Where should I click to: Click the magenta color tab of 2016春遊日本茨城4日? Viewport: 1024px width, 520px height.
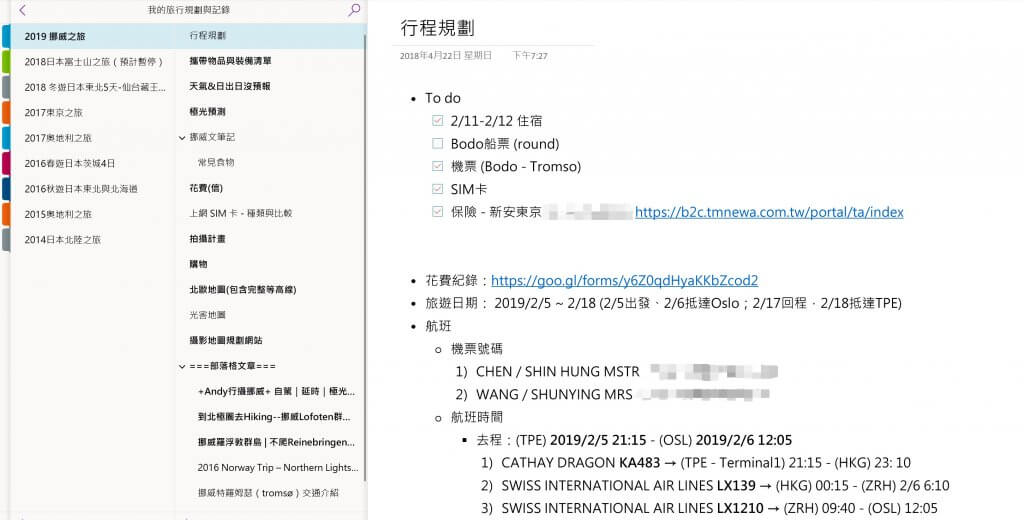[x=5, y=163]
